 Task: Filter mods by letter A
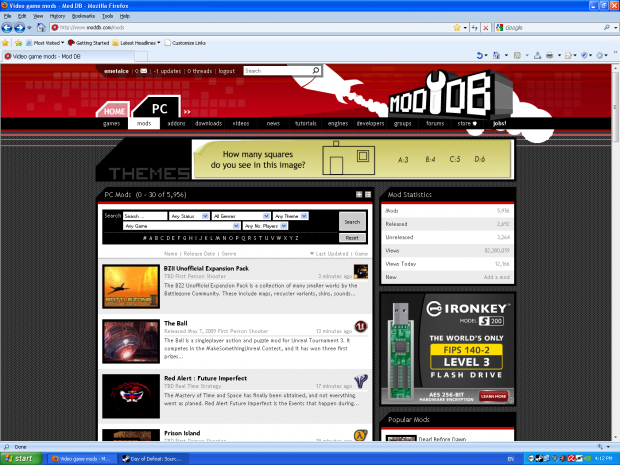click(150, 238)
